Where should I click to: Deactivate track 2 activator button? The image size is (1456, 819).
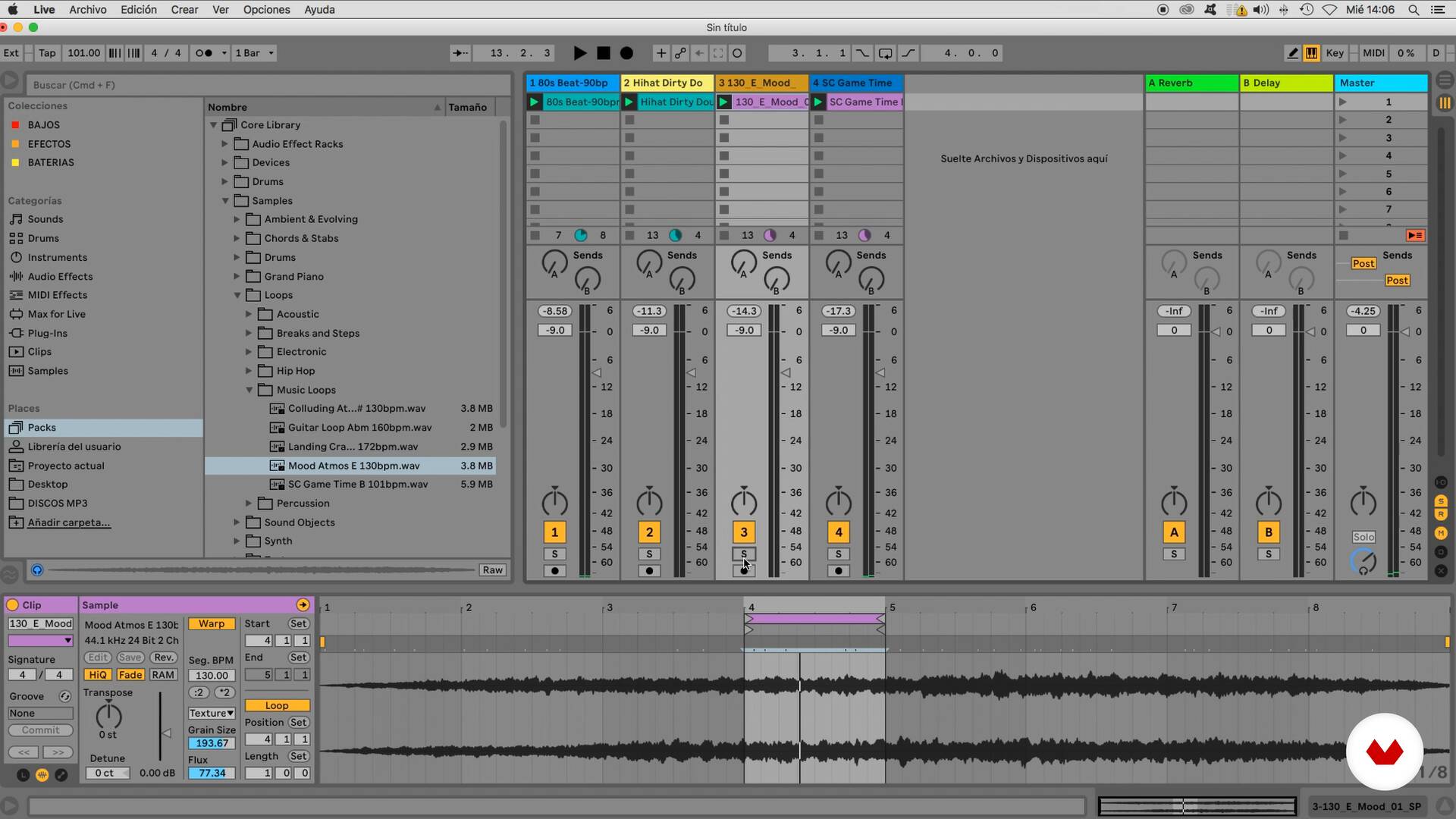pyautogui.click(x=649, y=532)
